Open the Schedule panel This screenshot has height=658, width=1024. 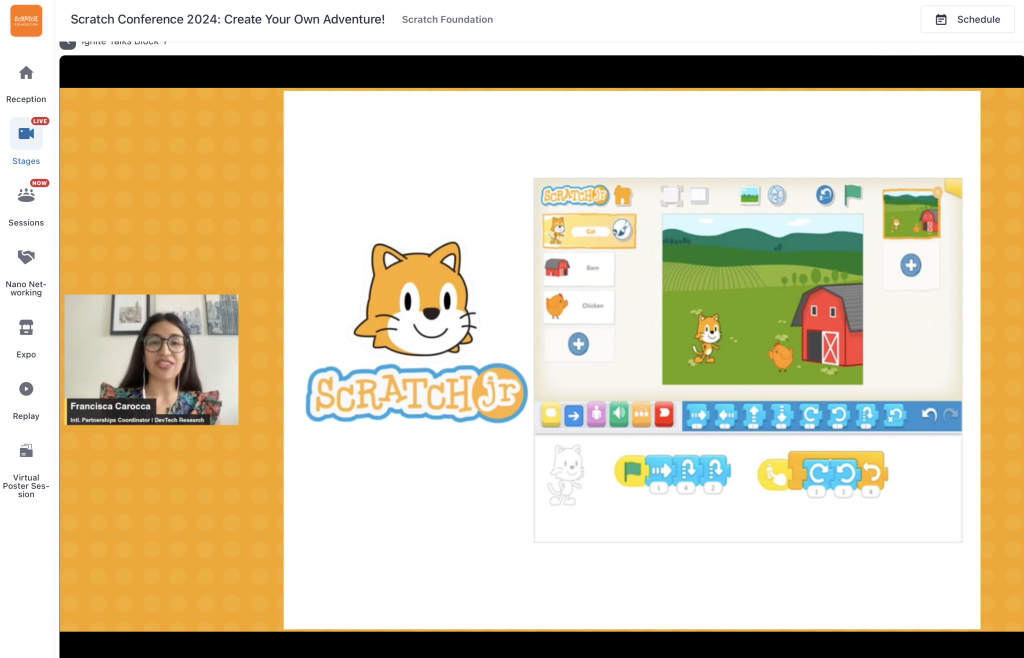pos(966,20)
